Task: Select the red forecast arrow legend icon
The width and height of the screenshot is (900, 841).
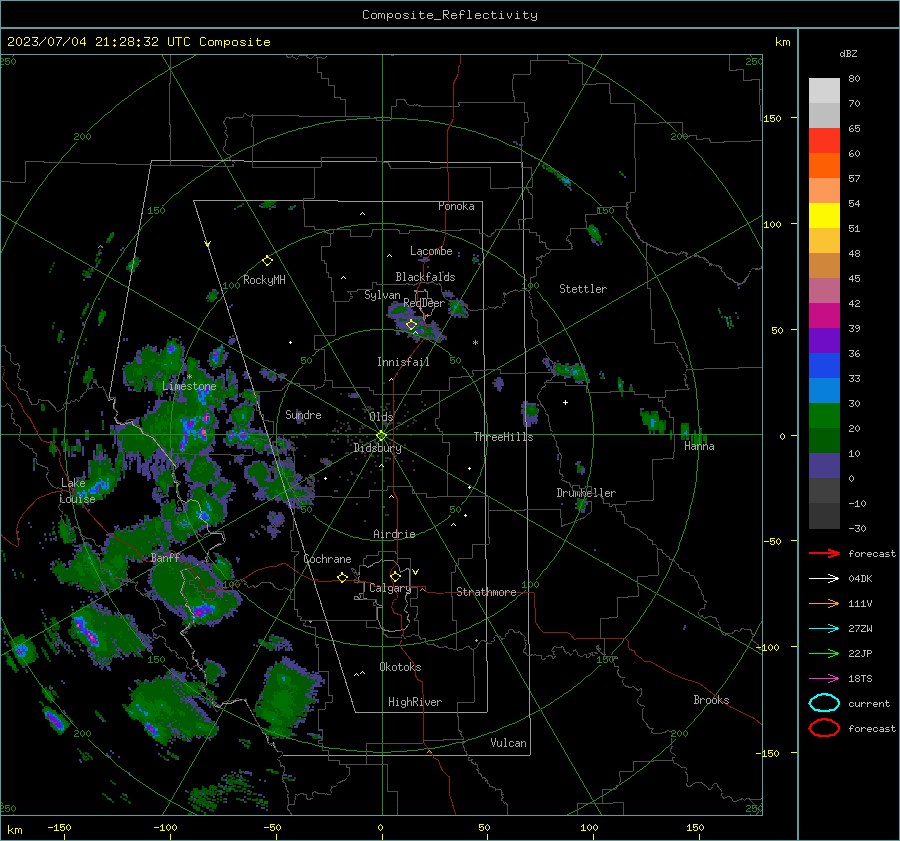Action: 824,553
